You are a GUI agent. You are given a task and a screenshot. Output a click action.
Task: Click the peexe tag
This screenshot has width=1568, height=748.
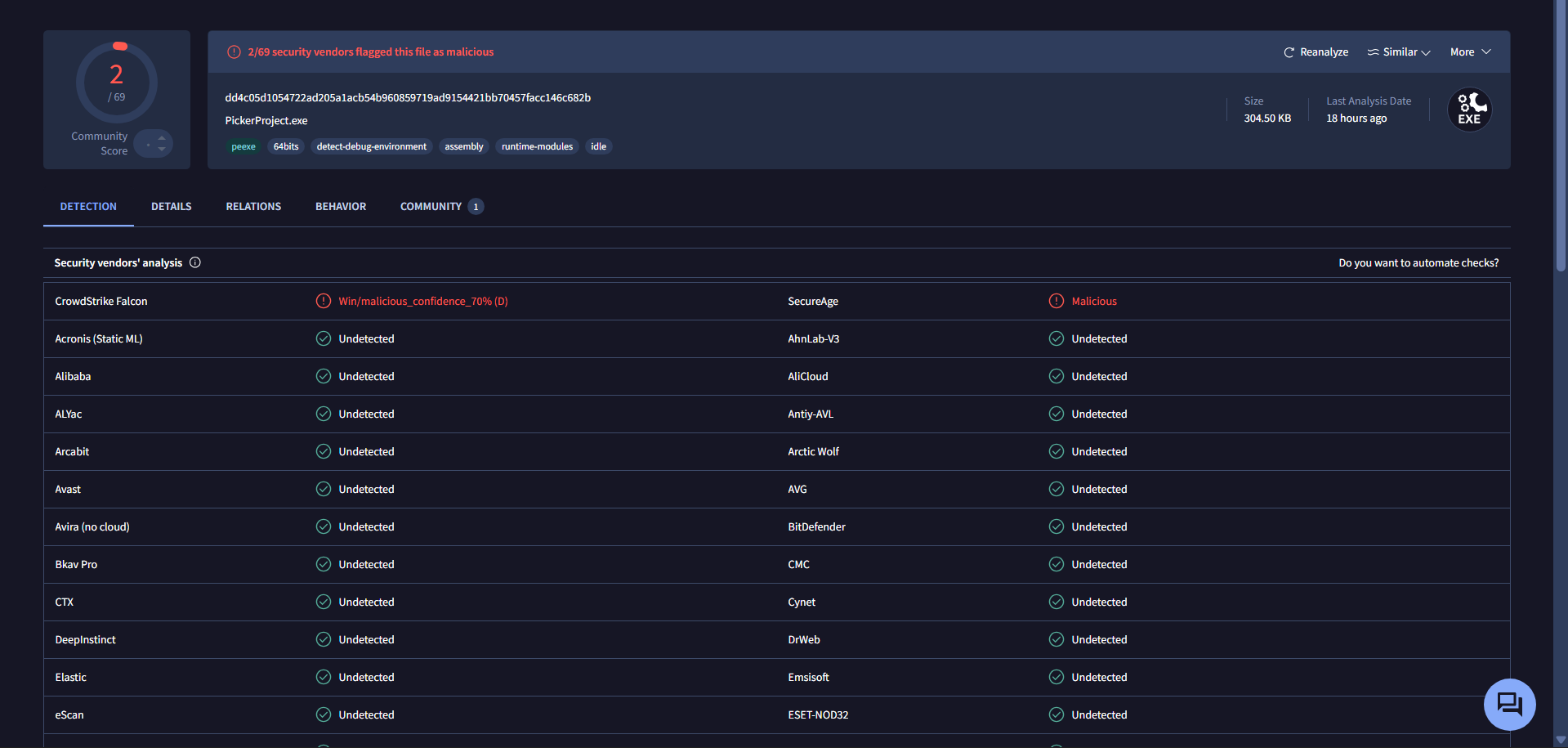(x=243, y=147)
